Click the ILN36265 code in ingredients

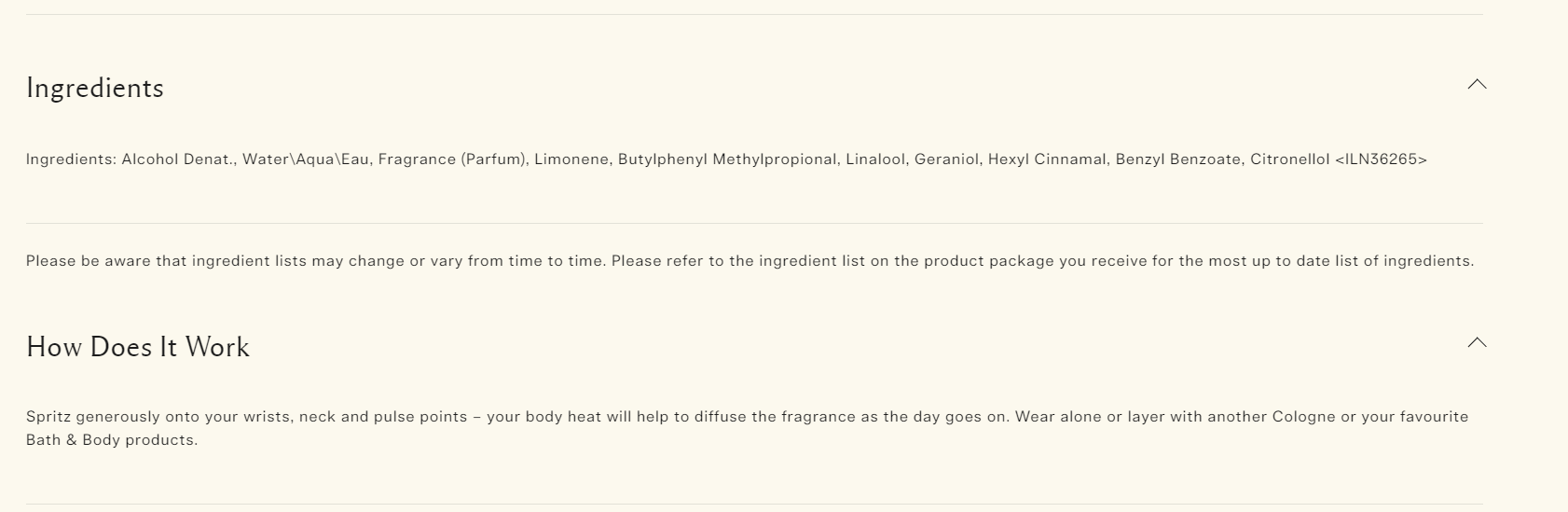1381,159
